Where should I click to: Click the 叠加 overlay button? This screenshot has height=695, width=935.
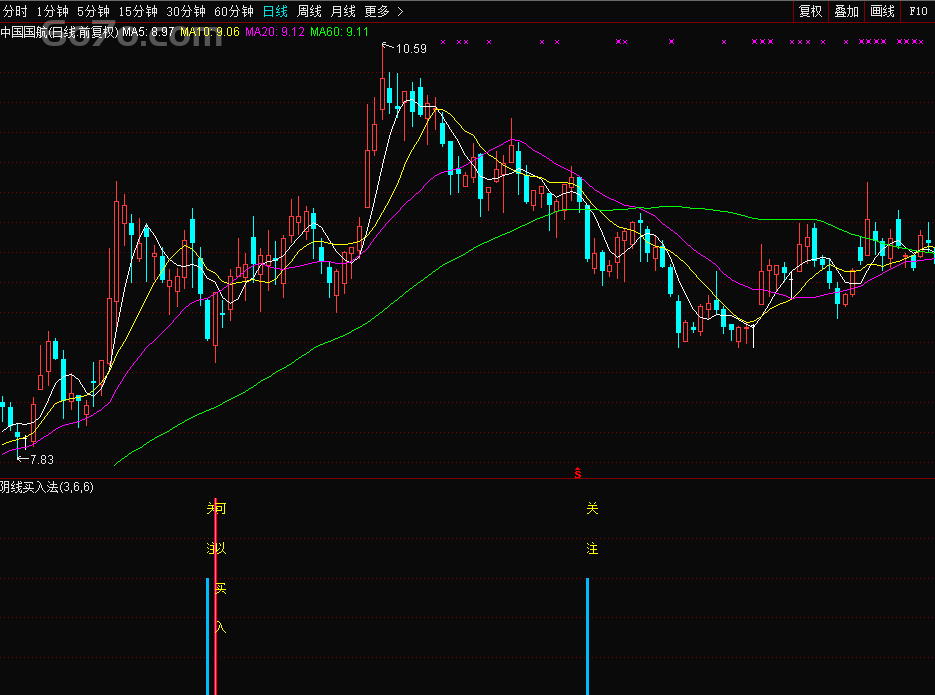tap(846, 12)
